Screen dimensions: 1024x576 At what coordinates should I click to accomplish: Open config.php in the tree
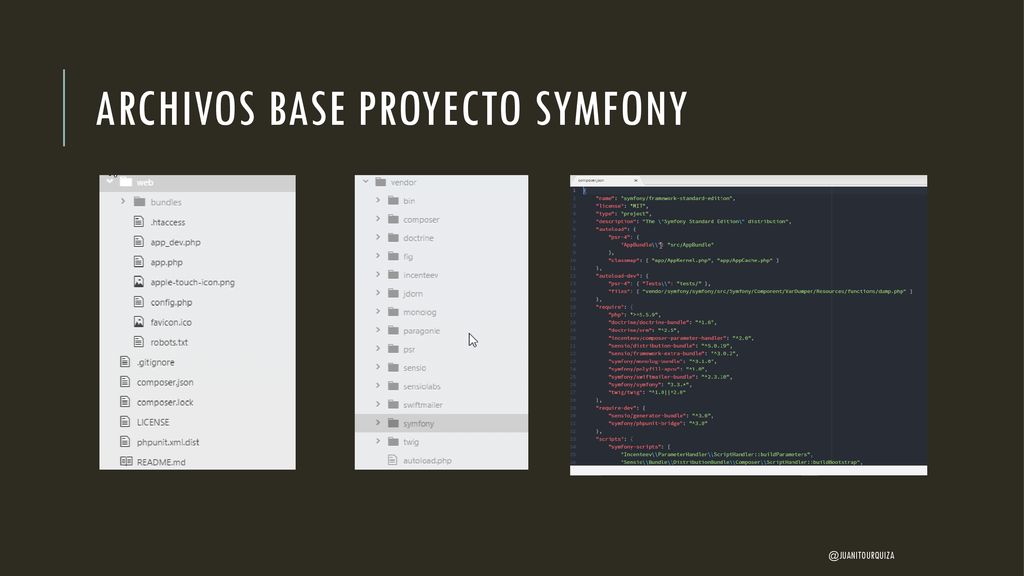(x=171, y=302)
